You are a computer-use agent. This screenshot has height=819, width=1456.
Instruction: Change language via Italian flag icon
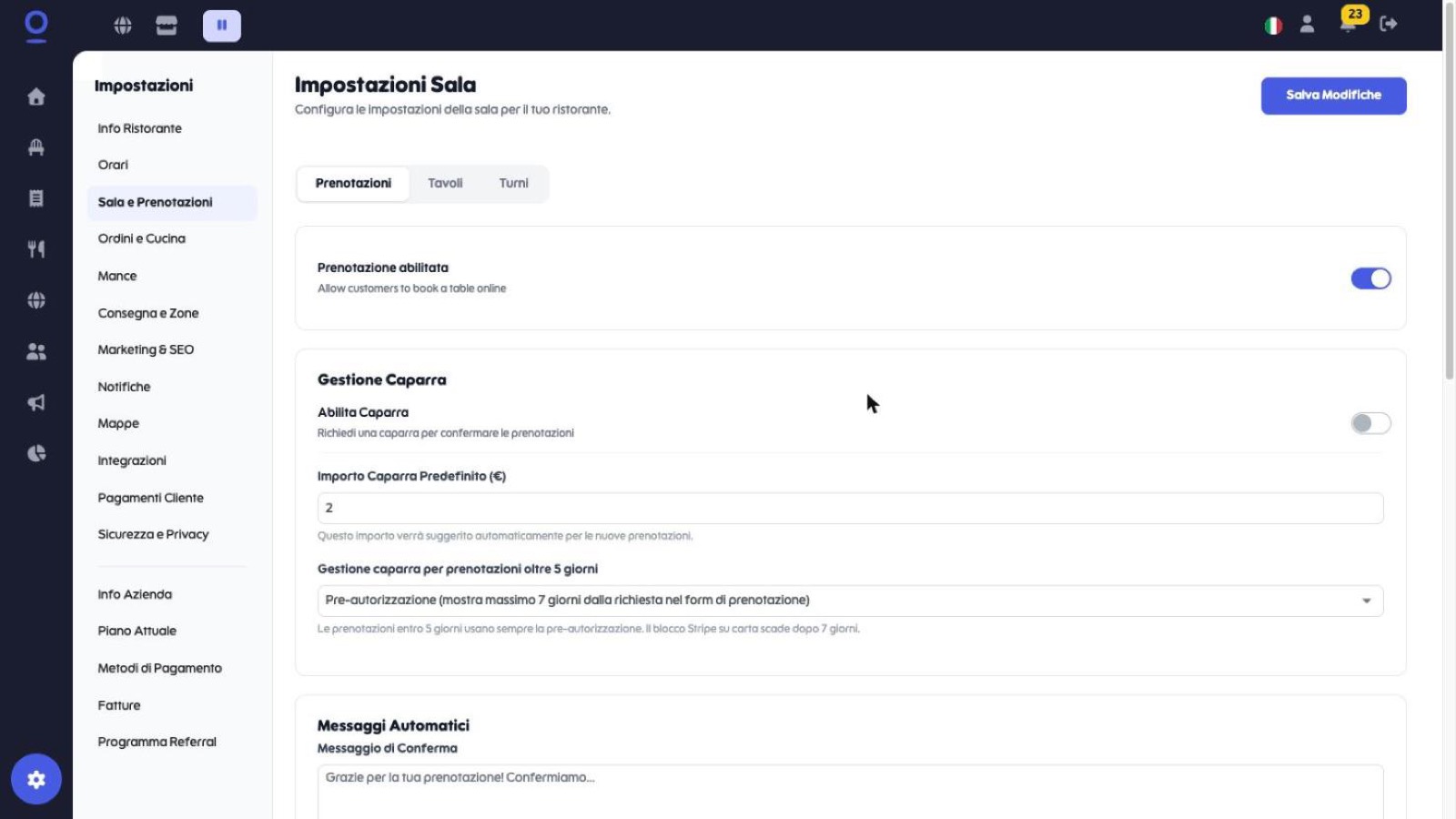click(x=1273, y=25)
